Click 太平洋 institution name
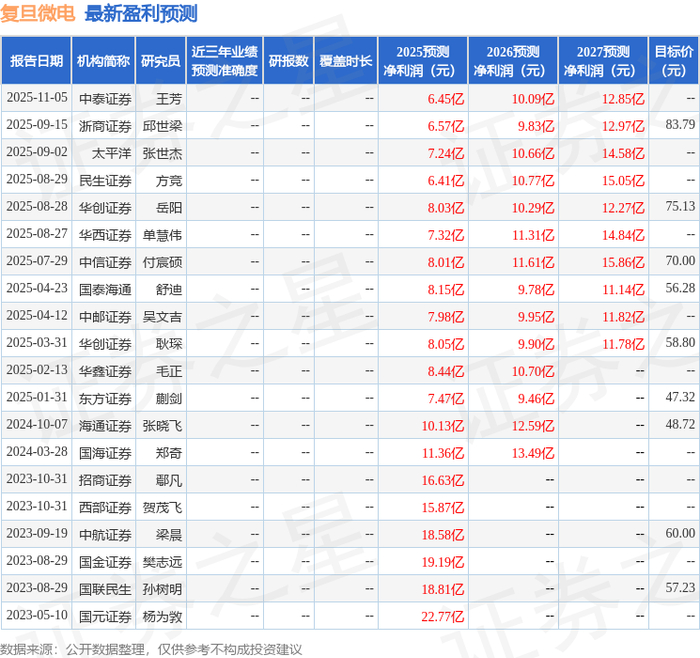 [112, 153]
